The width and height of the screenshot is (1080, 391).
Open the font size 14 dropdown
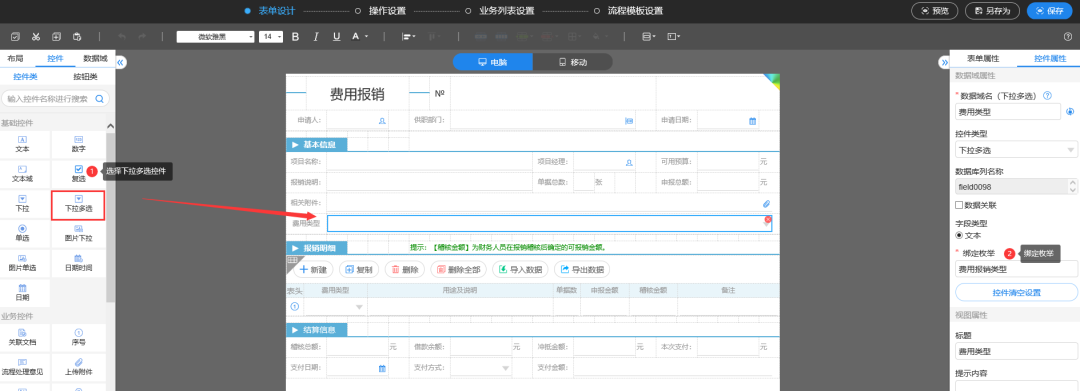point(271,36)
